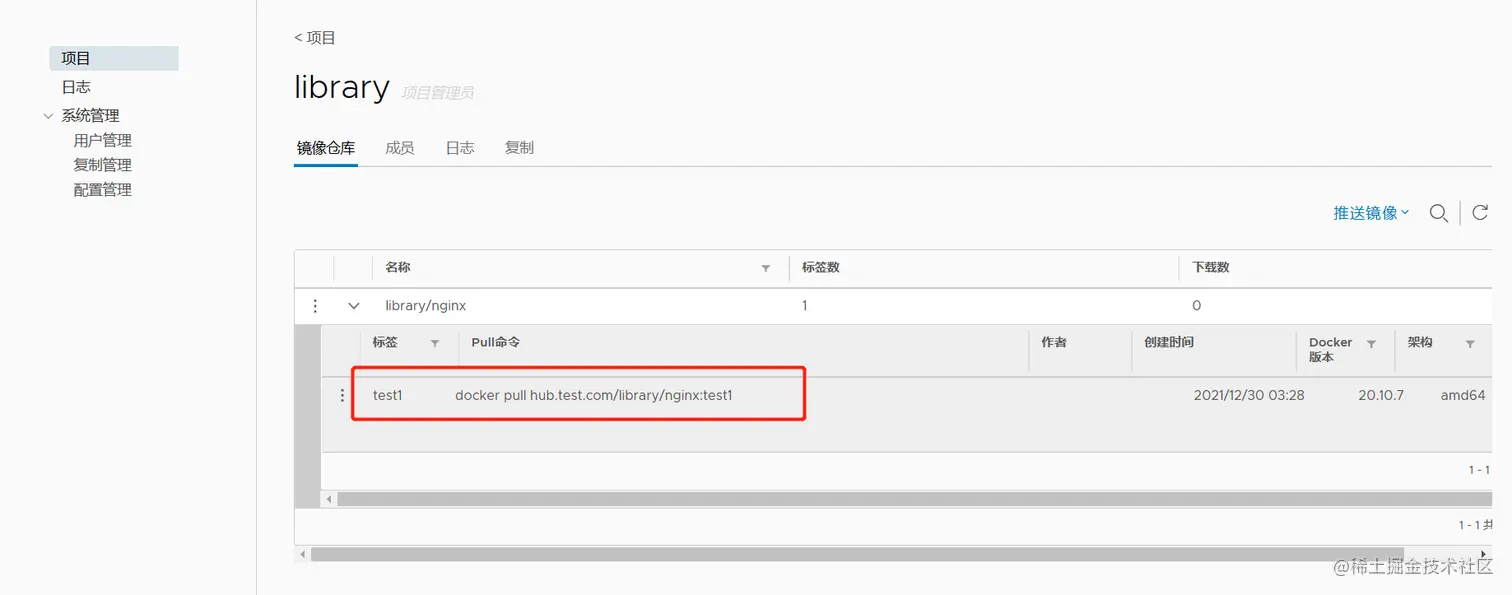The image size is (1512, 595).
Task: Click the test1 tag cell
Action: [387, 395]
